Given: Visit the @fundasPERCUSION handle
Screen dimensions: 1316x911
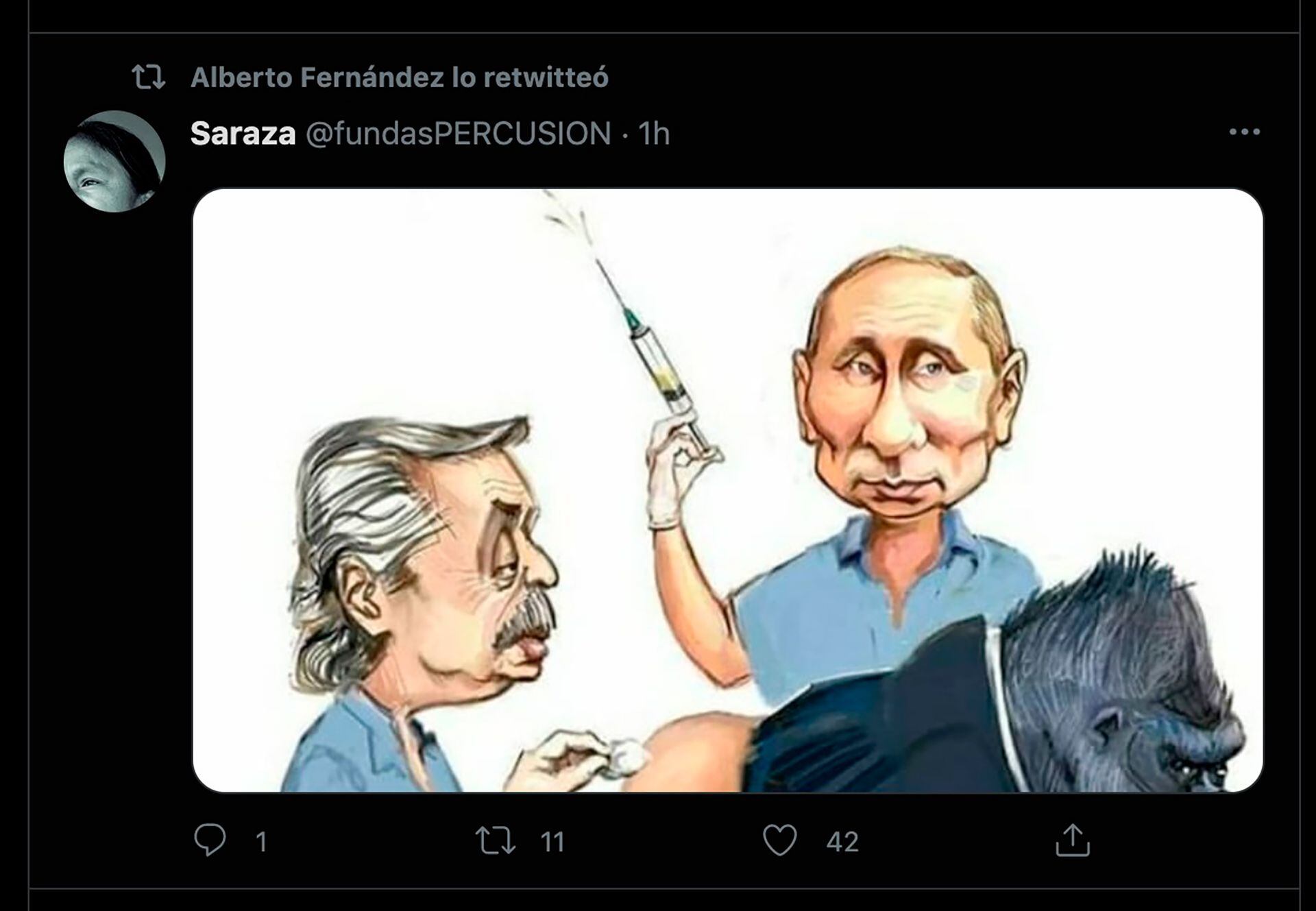Looking at the screenshot, I should click(x=459, y=134).
